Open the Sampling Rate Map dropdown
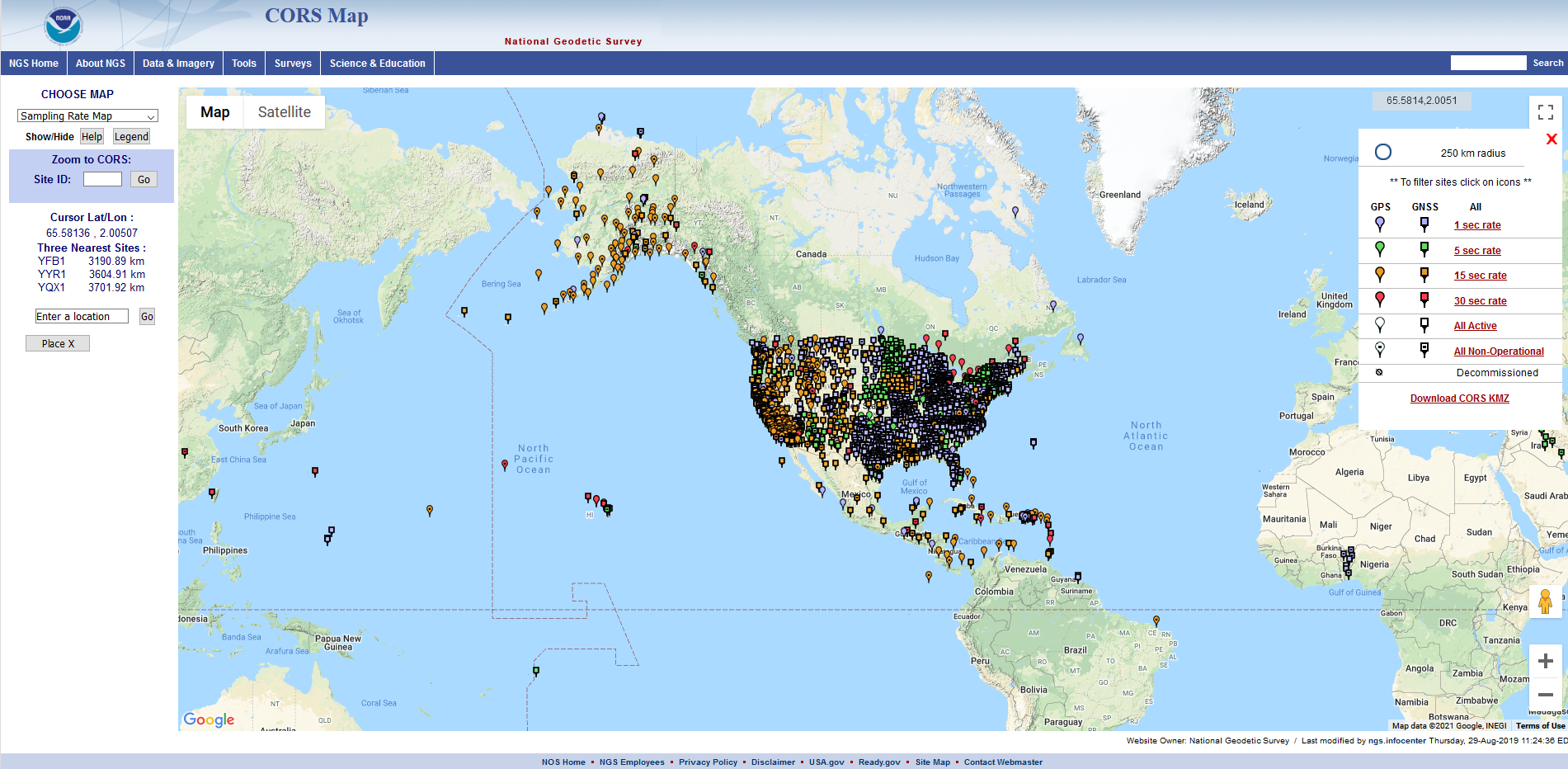This screenshot has height=769, width=1568. point(87,116)
